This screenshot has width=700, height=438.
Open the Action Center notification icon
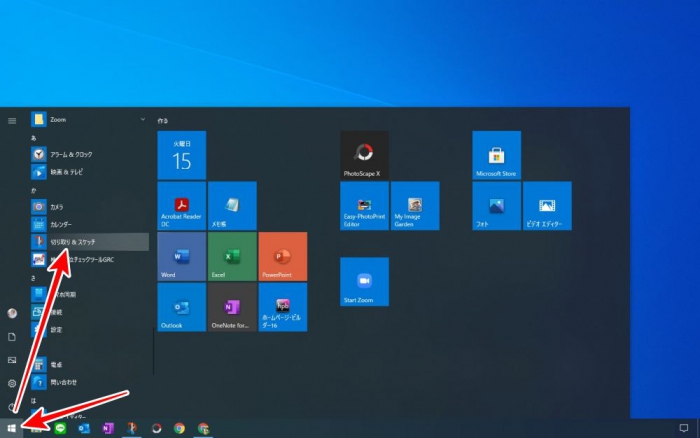point(683,428)
